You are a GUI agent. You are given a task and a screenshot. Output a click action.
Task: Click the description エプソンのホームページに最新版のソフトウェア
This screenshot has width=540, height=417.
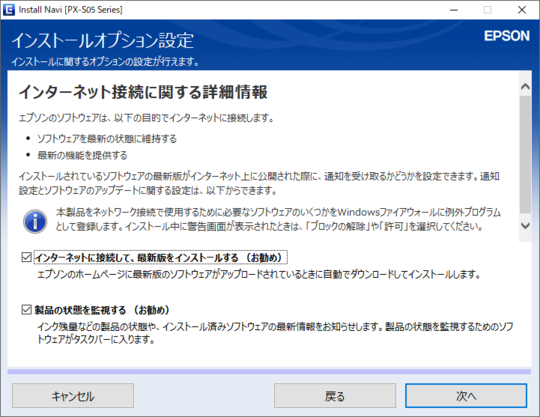[x=259, y=274]
